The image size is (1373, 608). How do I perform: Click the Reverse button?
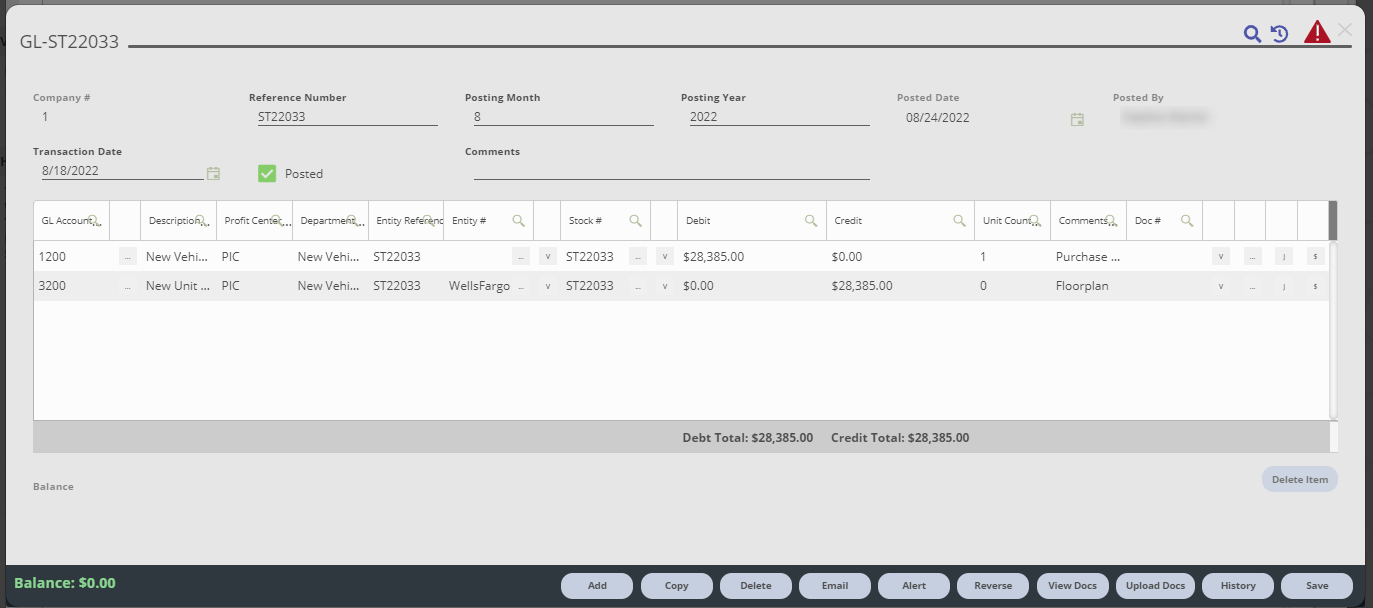(992, 586)
